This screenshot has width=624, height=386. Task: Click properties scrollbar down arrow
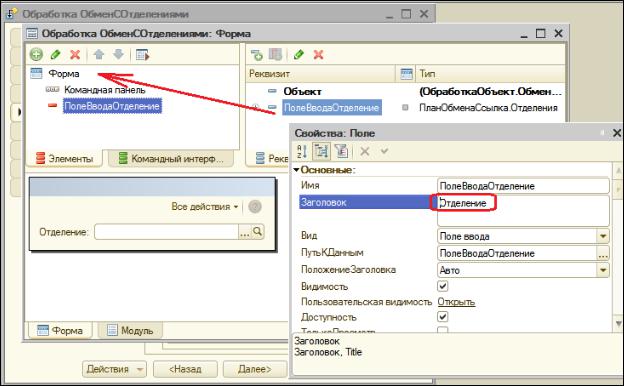618,323
